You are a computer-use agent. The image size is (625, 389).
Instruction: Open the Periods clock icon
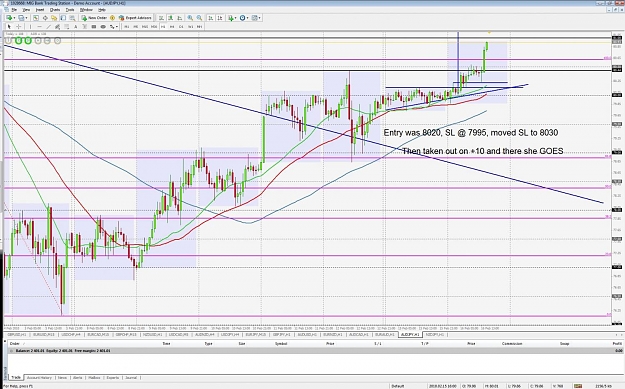242,18
